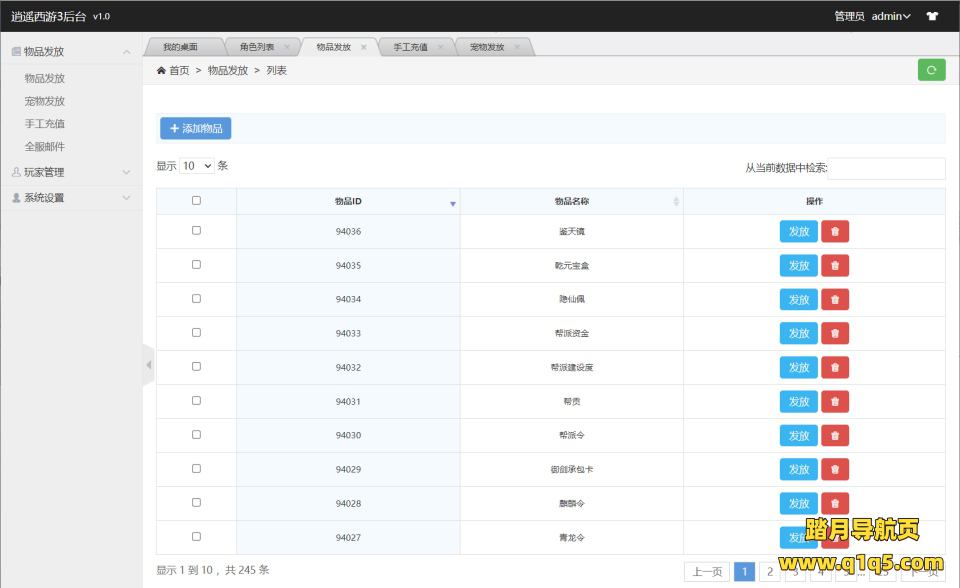Screen dimensions: 960x588
Task: Click 发放 button for item 94034
Action: 798,300
